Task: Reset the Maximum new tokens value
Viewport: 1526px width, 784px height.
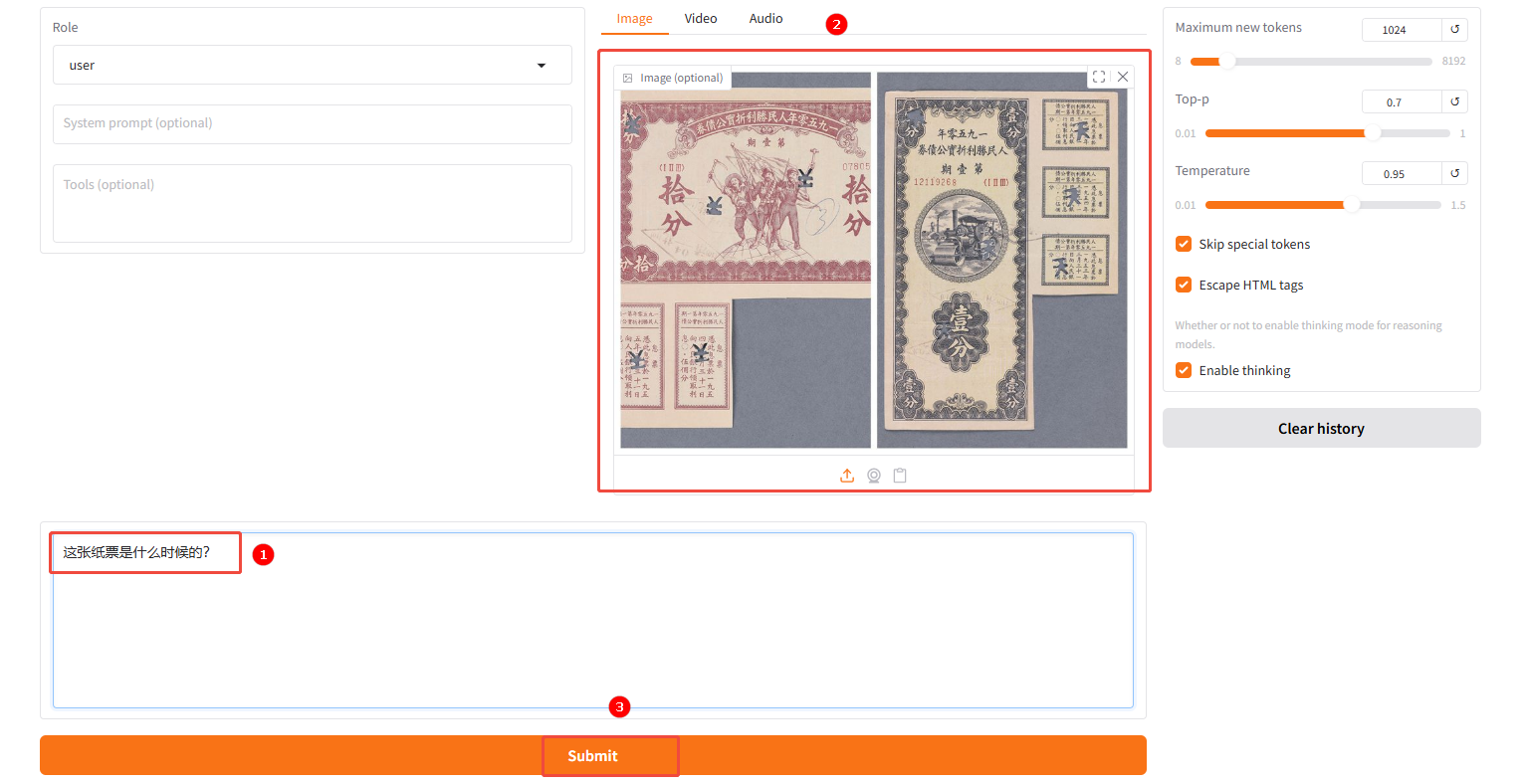Action: tap(1454, 30)
